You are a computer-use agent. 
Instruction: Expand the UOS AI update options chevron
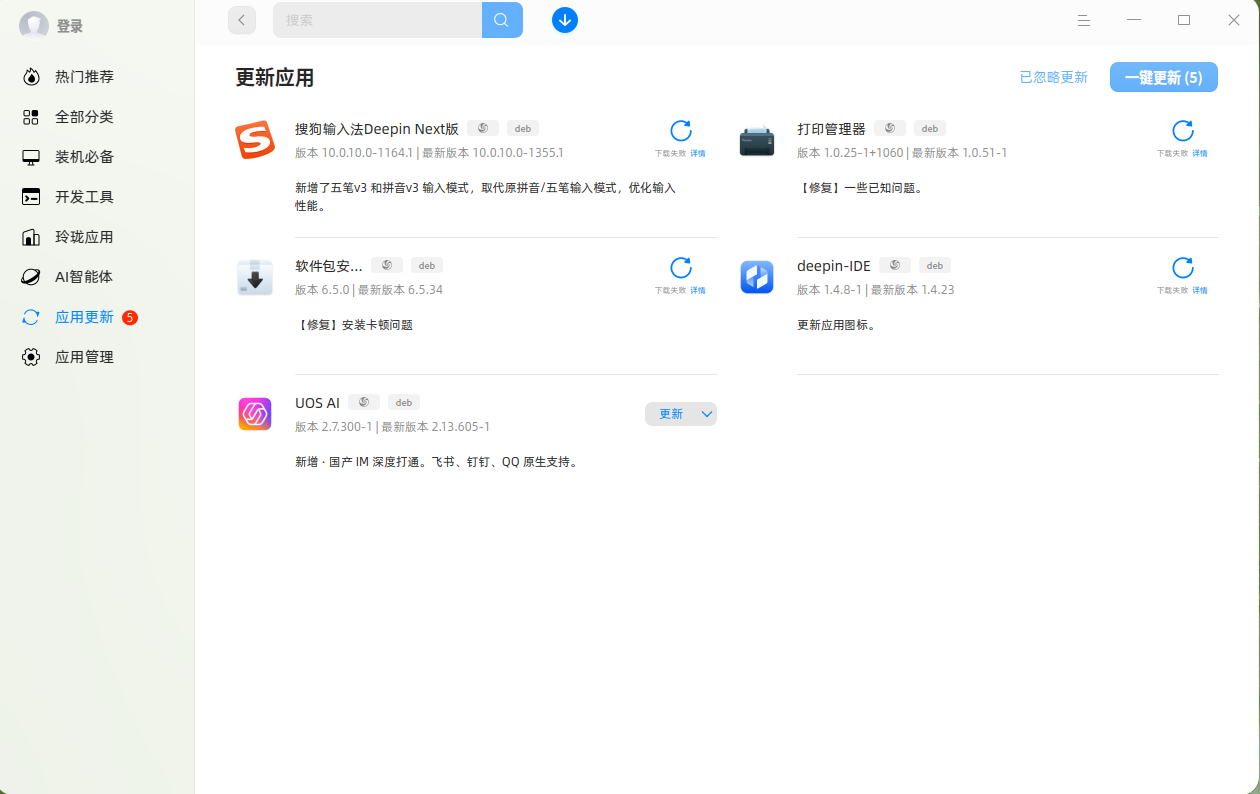(706, 413)
